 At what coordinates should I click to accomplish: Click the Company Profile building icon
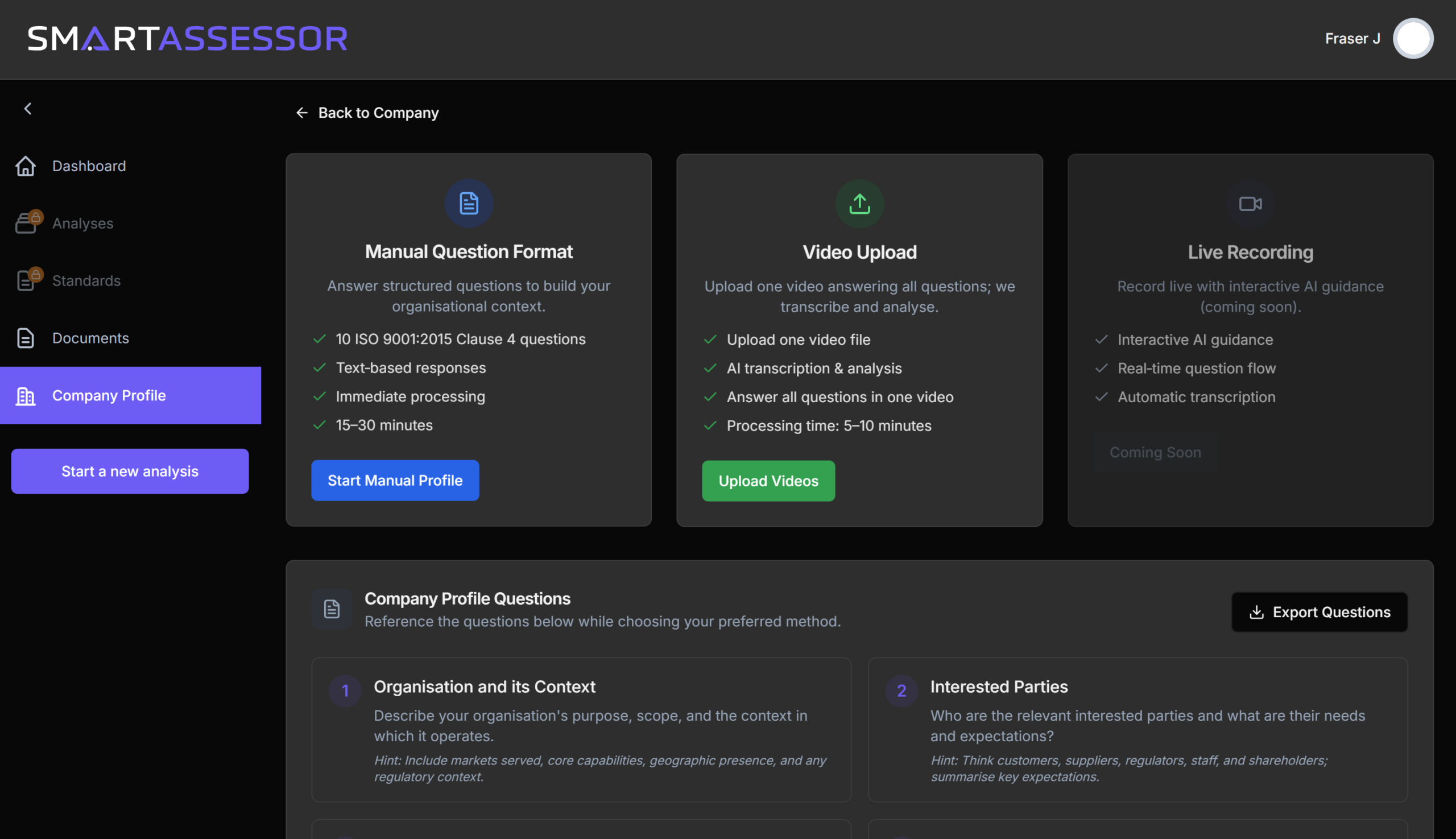26,396
